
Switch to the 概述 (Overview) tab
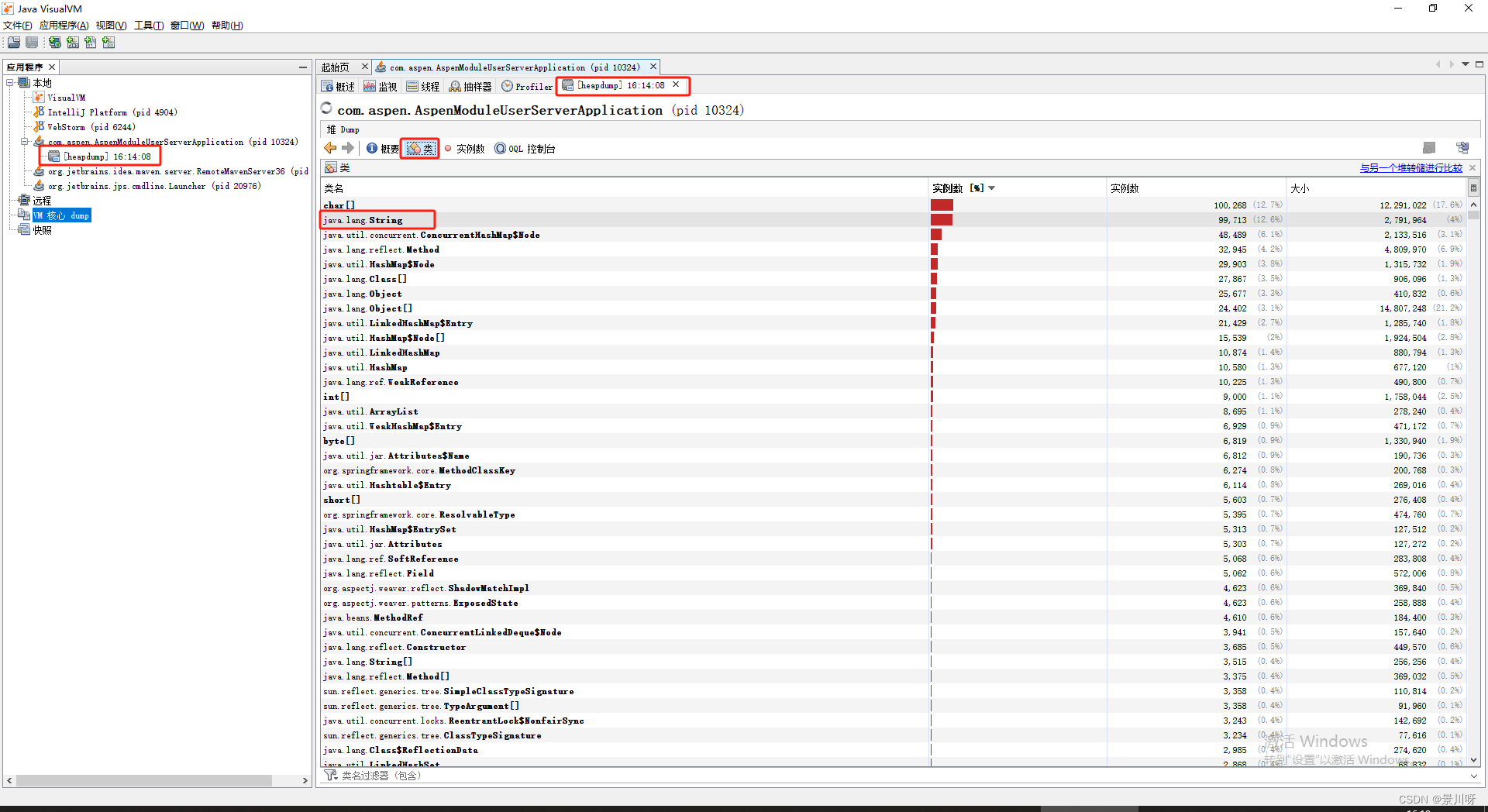click(x=338, y=86)
